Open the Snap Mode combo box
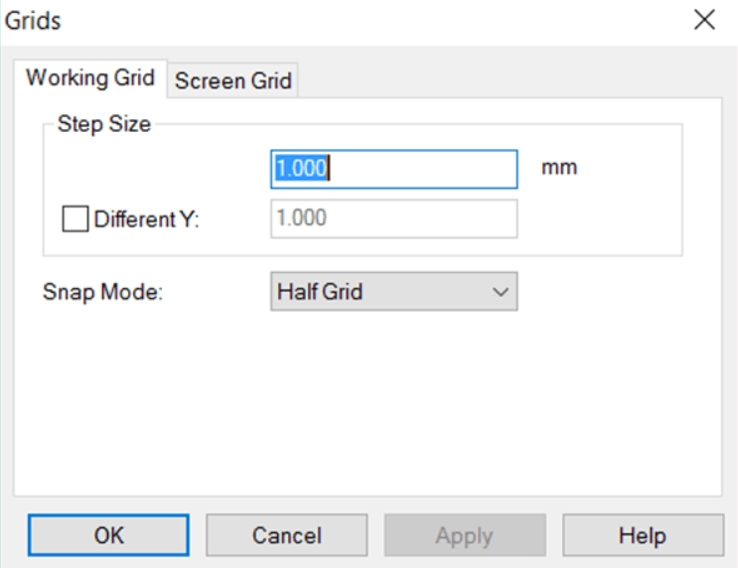The height and width of the screenshot is (568, 738). pyautogui.click(x=394, y=293)
